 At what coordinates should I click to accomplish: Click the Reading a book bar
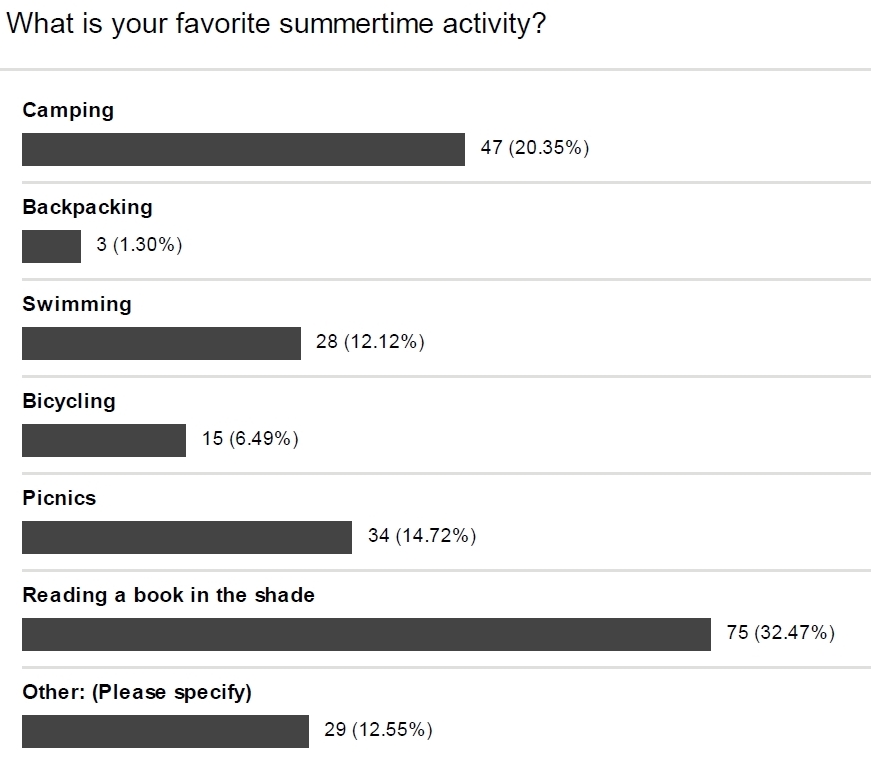tap(366, 634)
